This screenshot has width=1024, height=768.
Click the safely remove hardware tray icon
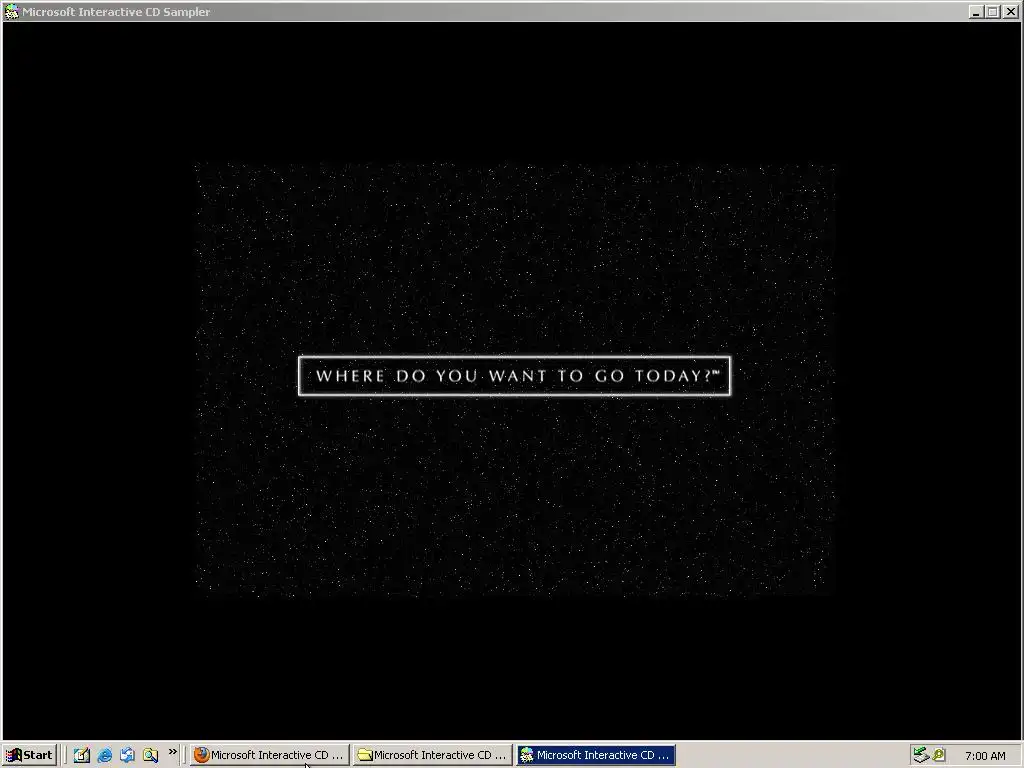pos(921,755)
